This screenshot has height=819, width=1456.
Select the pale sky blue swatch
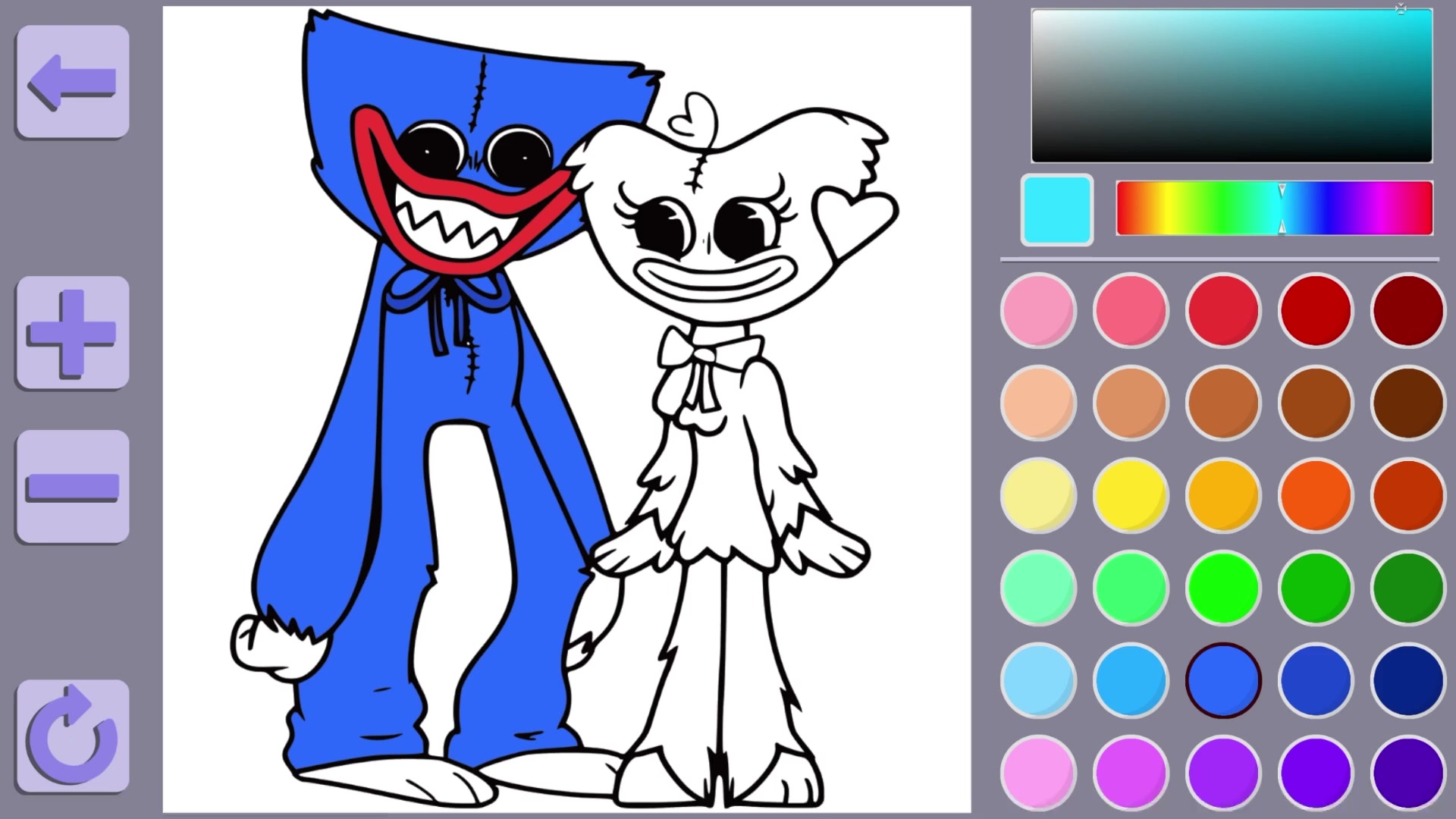pyautogui.click(x=1038, y=681)
